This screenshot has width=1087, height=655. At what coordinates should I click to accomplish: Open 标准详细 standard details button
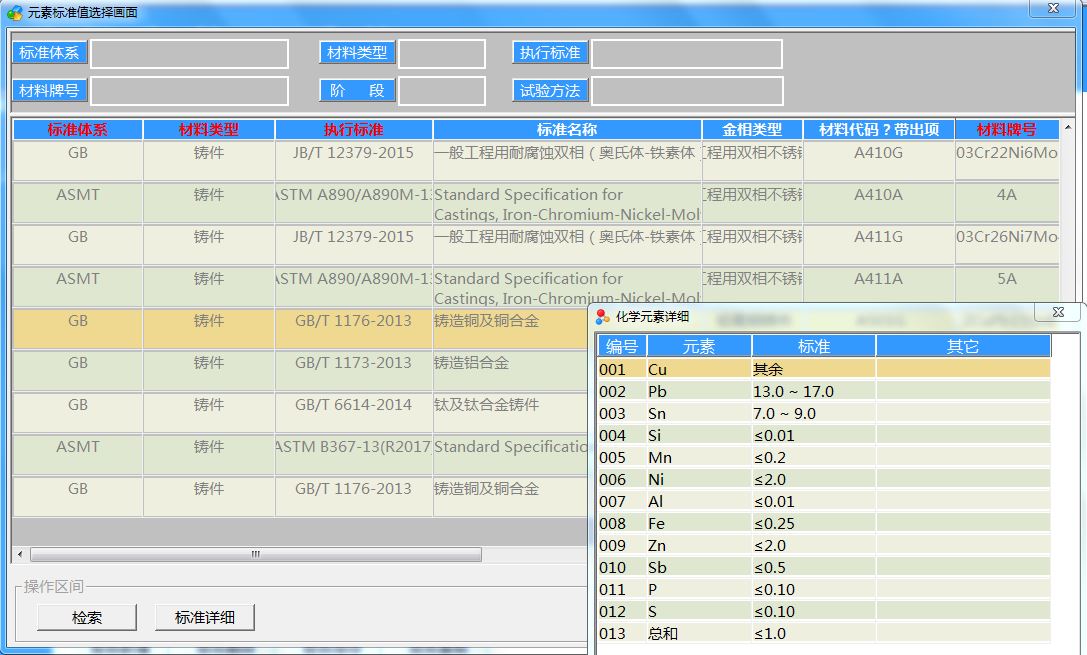click(x=205, y=618)
